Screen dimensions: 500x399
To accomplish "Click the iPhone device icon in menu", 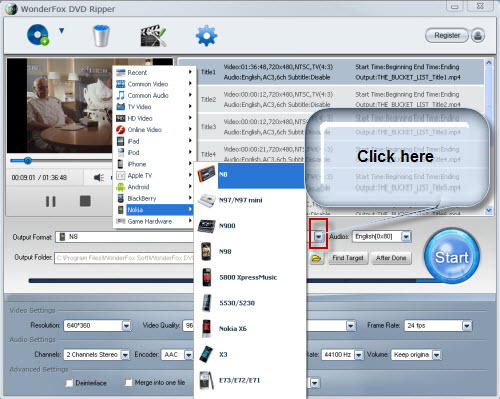I will pos(120,164).
